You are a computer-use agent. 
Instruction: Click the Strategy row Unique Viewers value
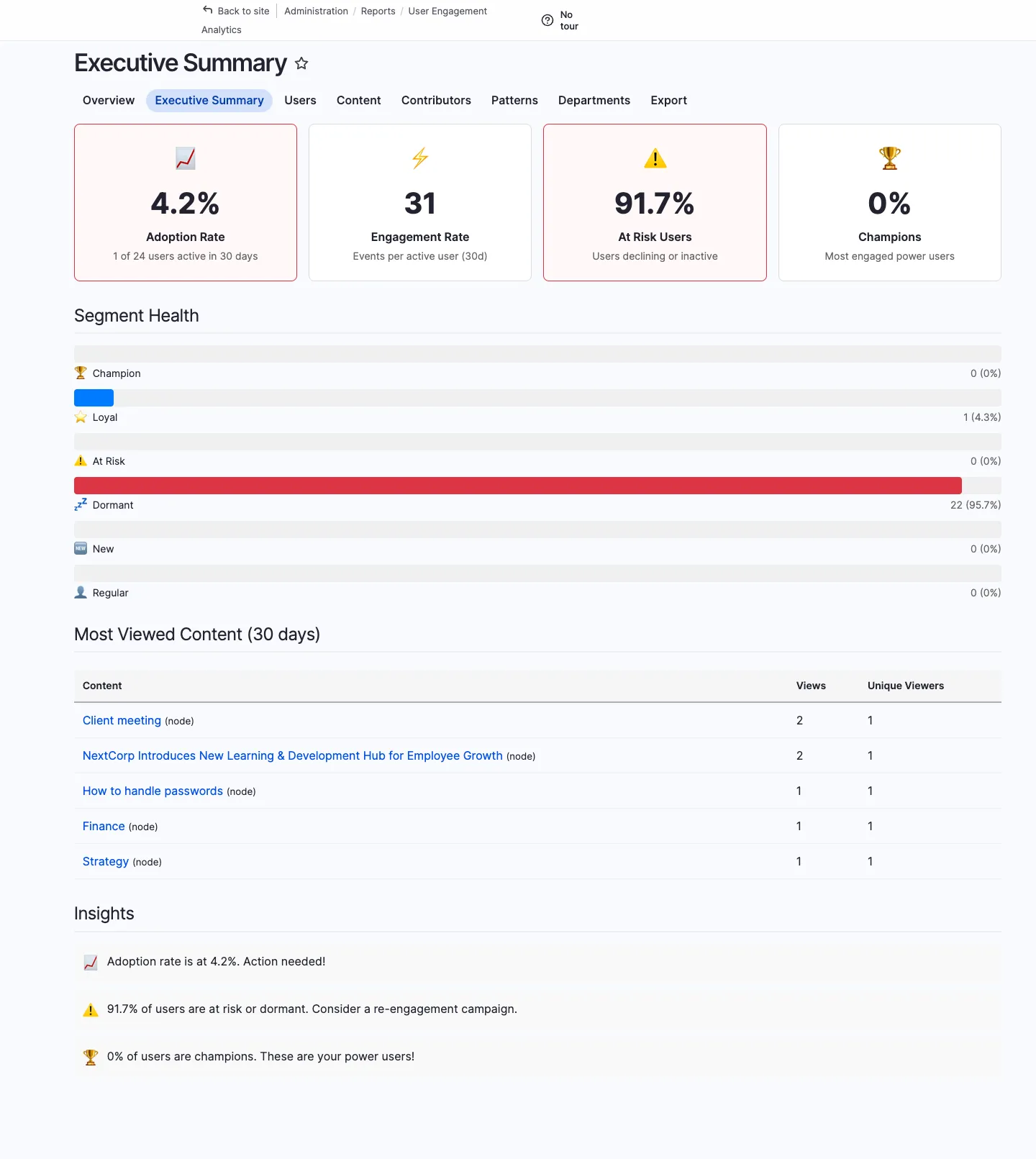(871, 861)
